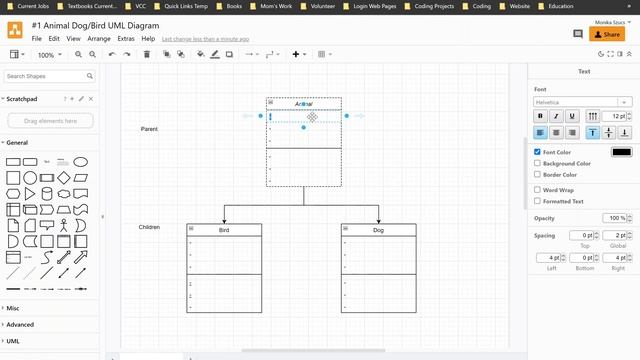
Task: Open the fill color bucket tool
Action: [200, 54]
